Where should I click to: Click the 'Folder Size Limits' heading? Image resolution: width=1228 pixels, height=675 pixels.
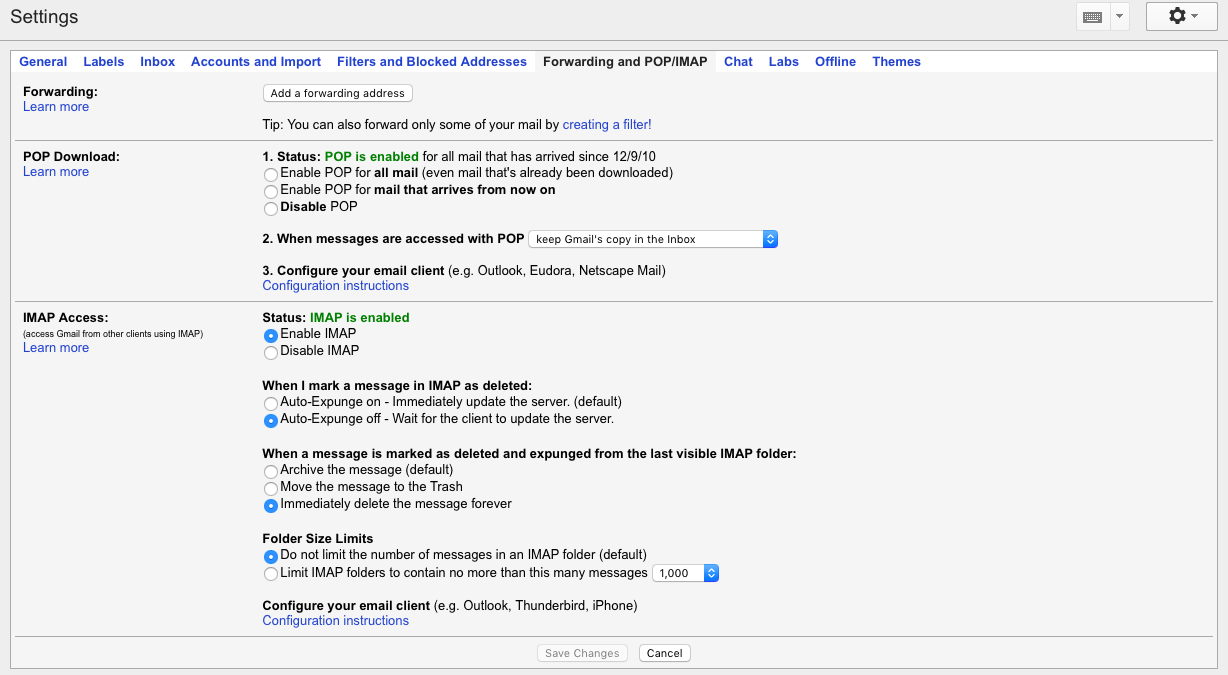[318, 539]
